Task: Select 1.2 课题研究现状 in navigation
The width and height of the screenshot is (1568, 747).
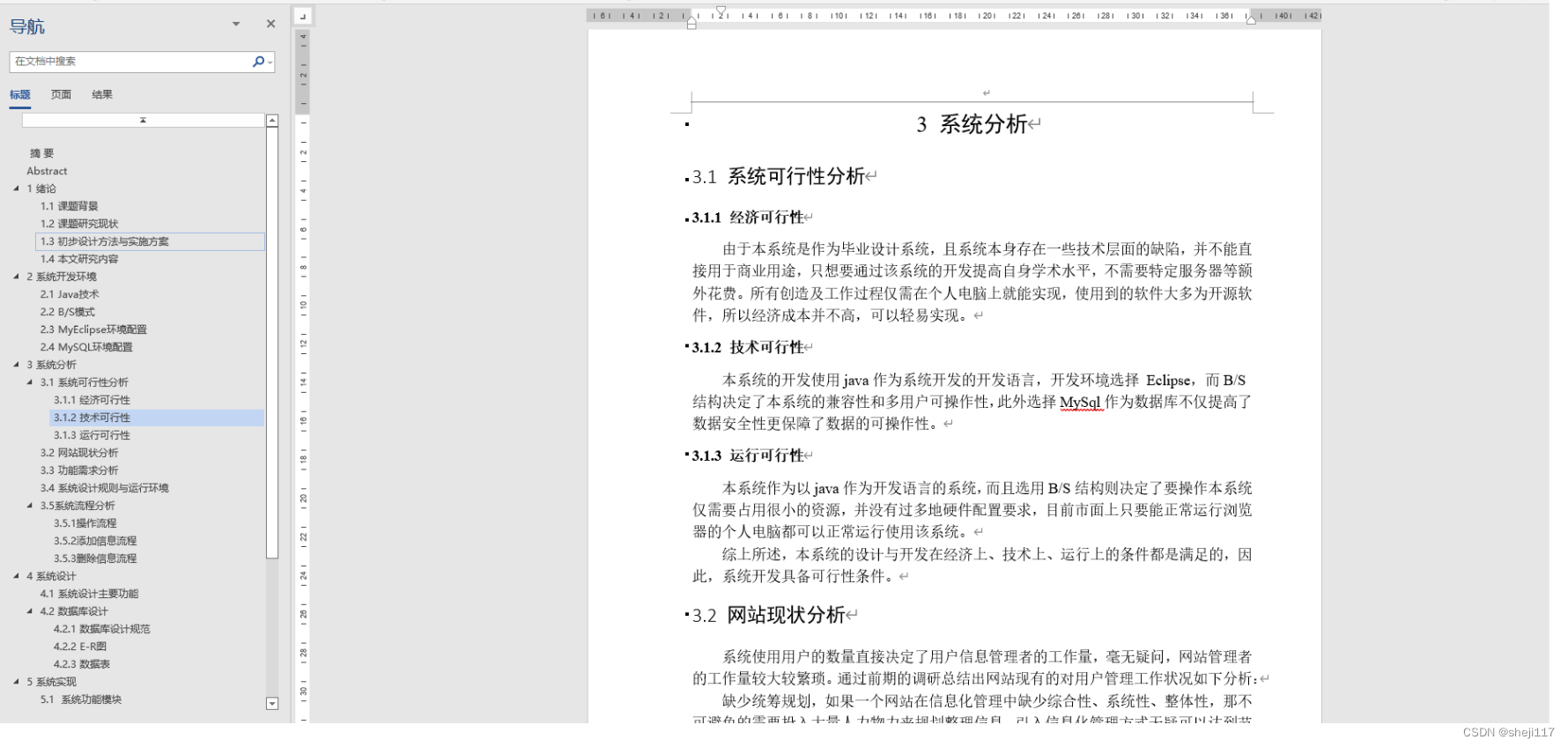Action: (x=79, y=224)
